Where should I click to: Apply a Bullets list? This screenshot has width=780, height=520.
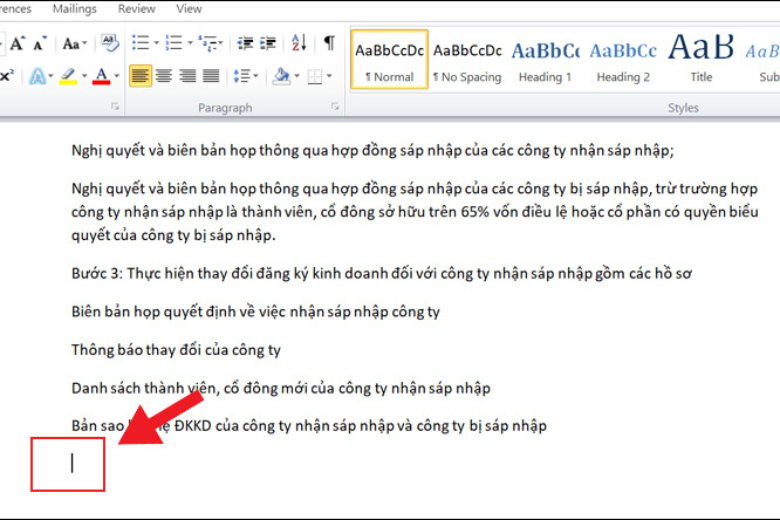(x=140, y=43)
